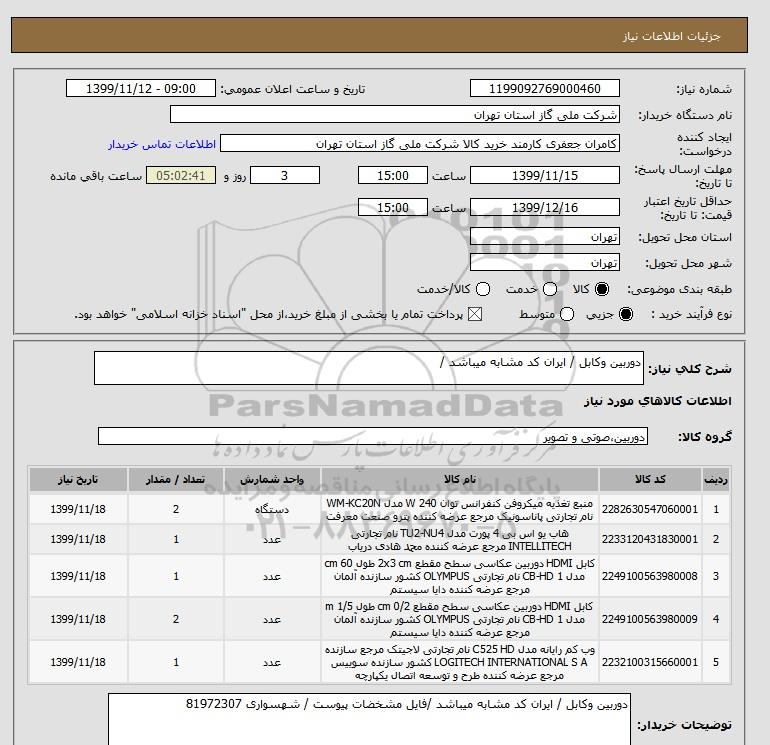The image size is (770, 745).
Task: Click the delivery city field تهران
Action: pyautogui.click(x=545, y=263)
